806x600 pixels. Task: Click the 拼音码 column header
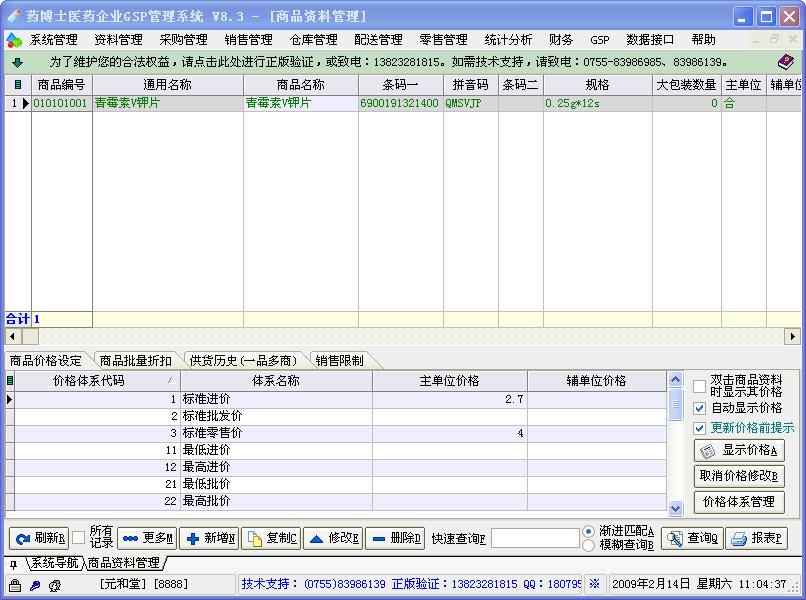click(471, 85)
